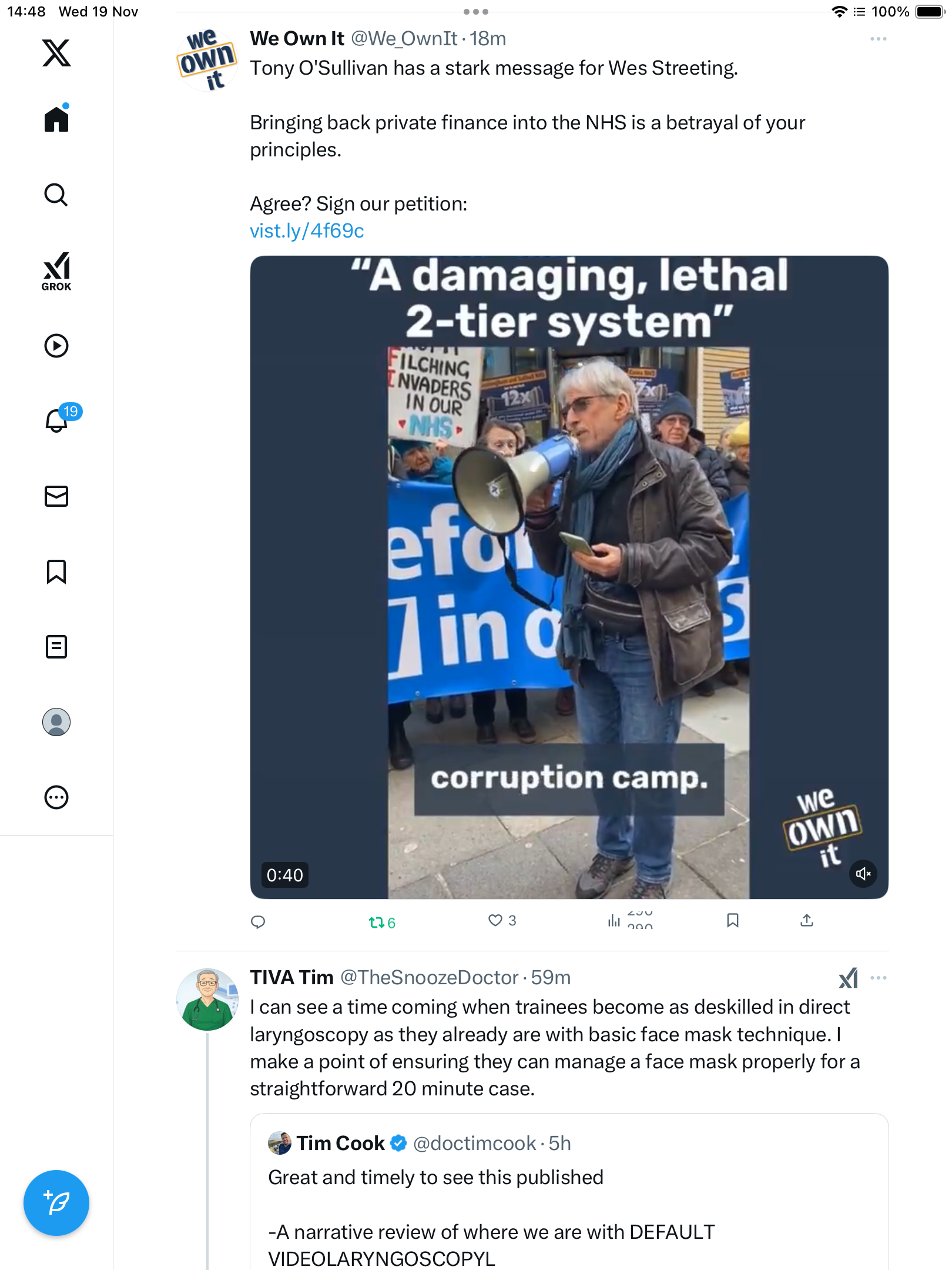
Task: Open the Search magnifier in the sidebar
Action: [56, 195]
